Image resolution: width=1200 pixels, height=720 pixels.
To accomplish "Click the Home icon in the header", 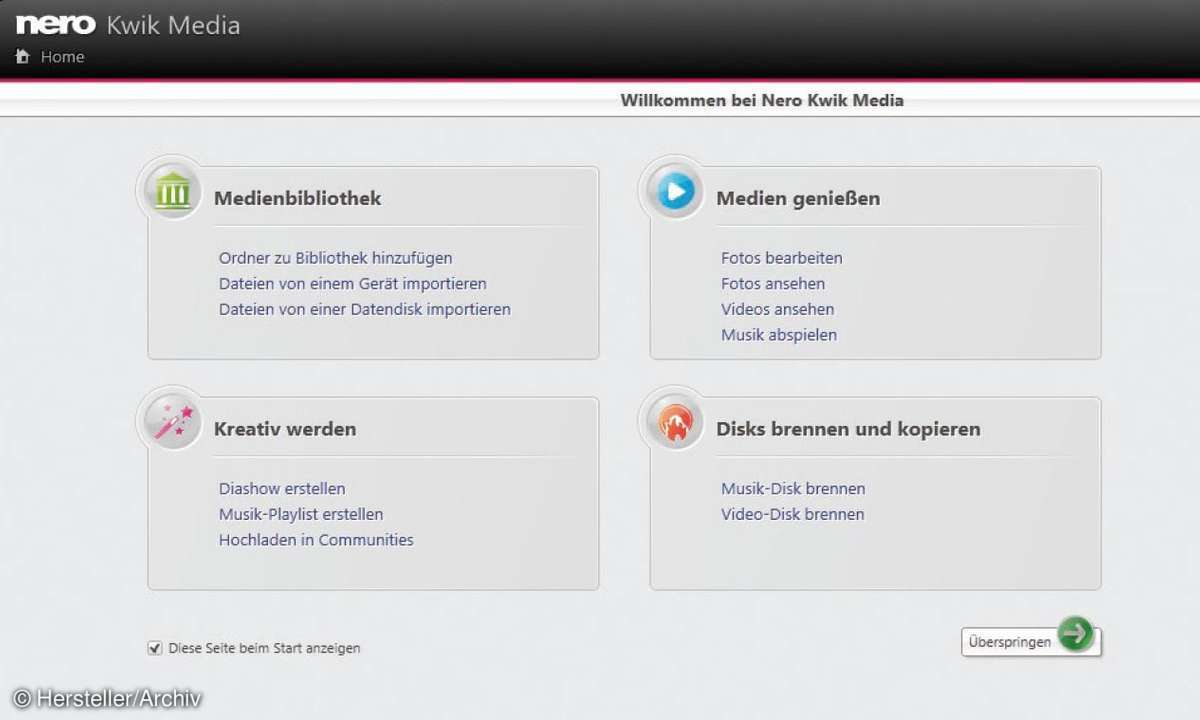I will click(x=23, y=57).
